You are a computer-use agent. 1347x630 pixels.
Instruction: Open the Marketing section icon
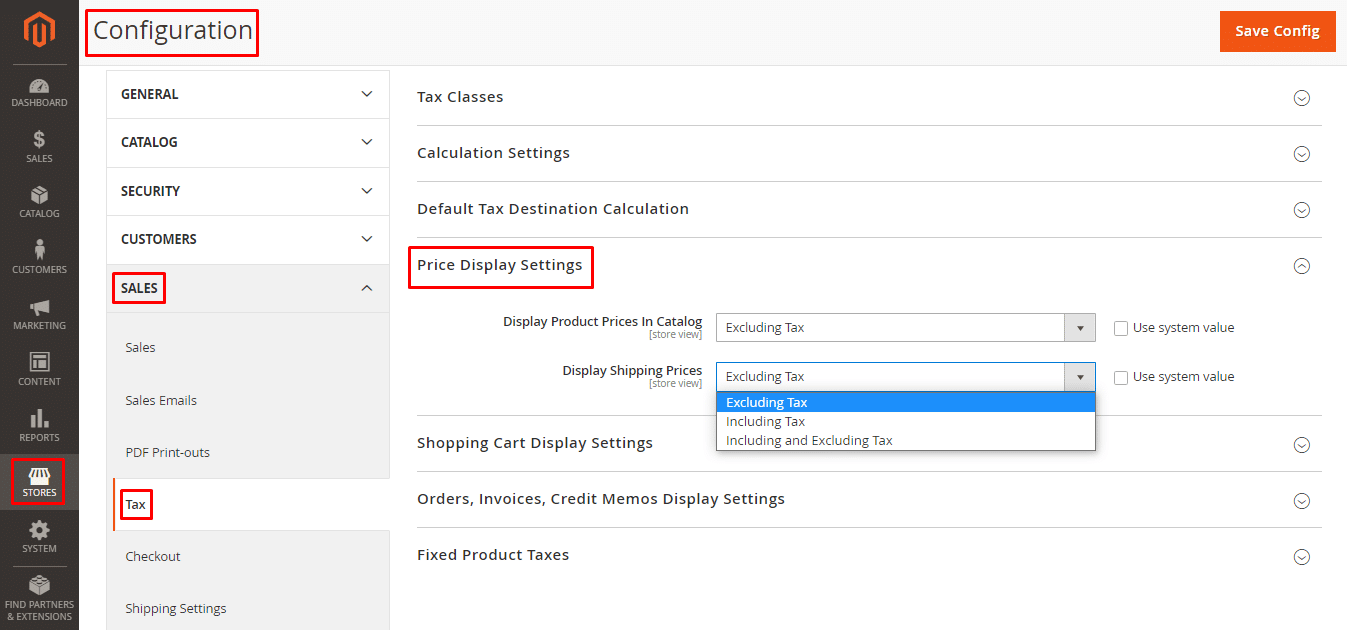39,313
